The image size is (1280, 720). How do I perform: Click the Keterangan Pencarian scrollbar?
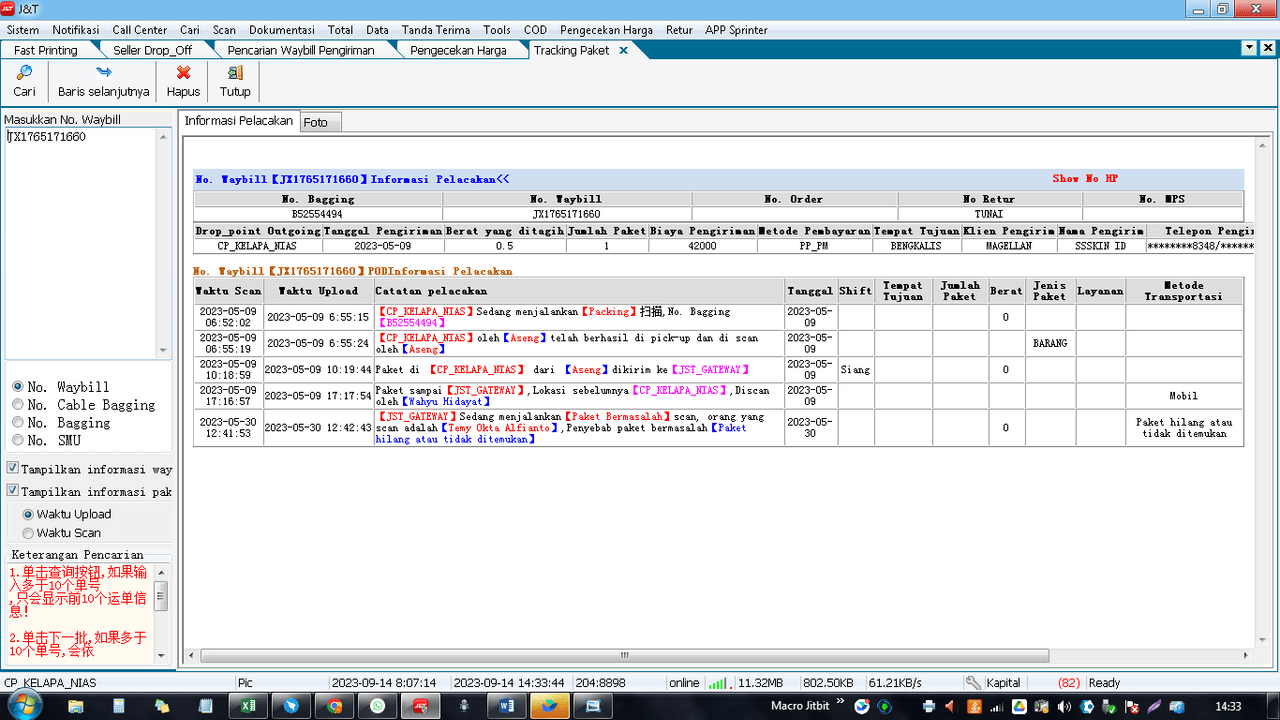(x=161, y=612)
